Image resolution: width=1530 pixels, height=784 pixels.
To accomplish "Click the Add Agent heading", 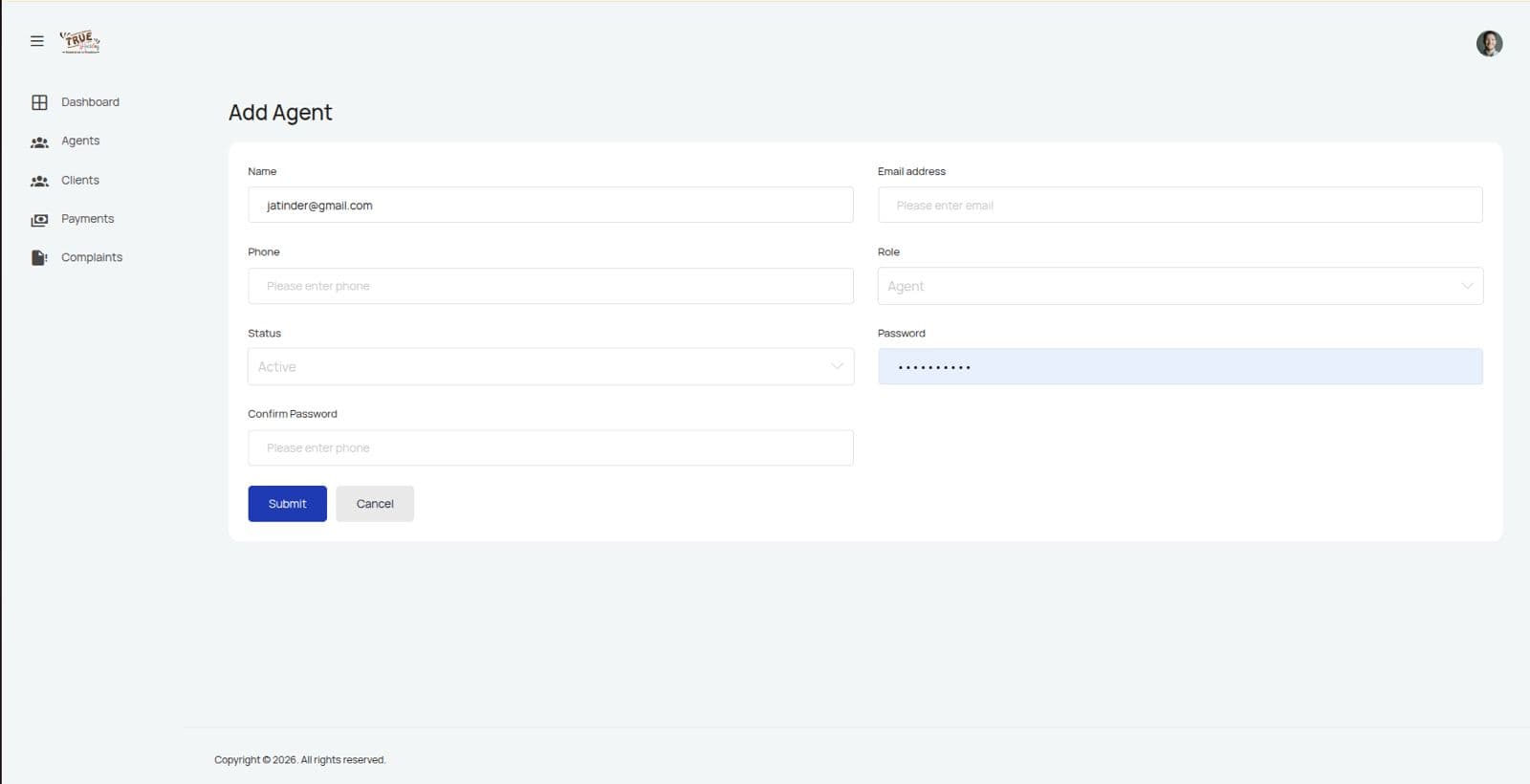I will [x=280, y=113].
